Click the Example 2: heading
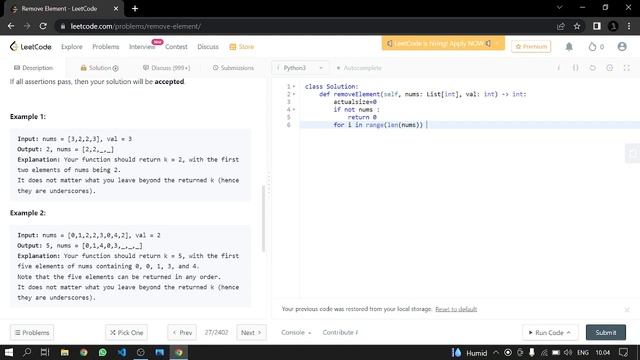 (28, 213)
